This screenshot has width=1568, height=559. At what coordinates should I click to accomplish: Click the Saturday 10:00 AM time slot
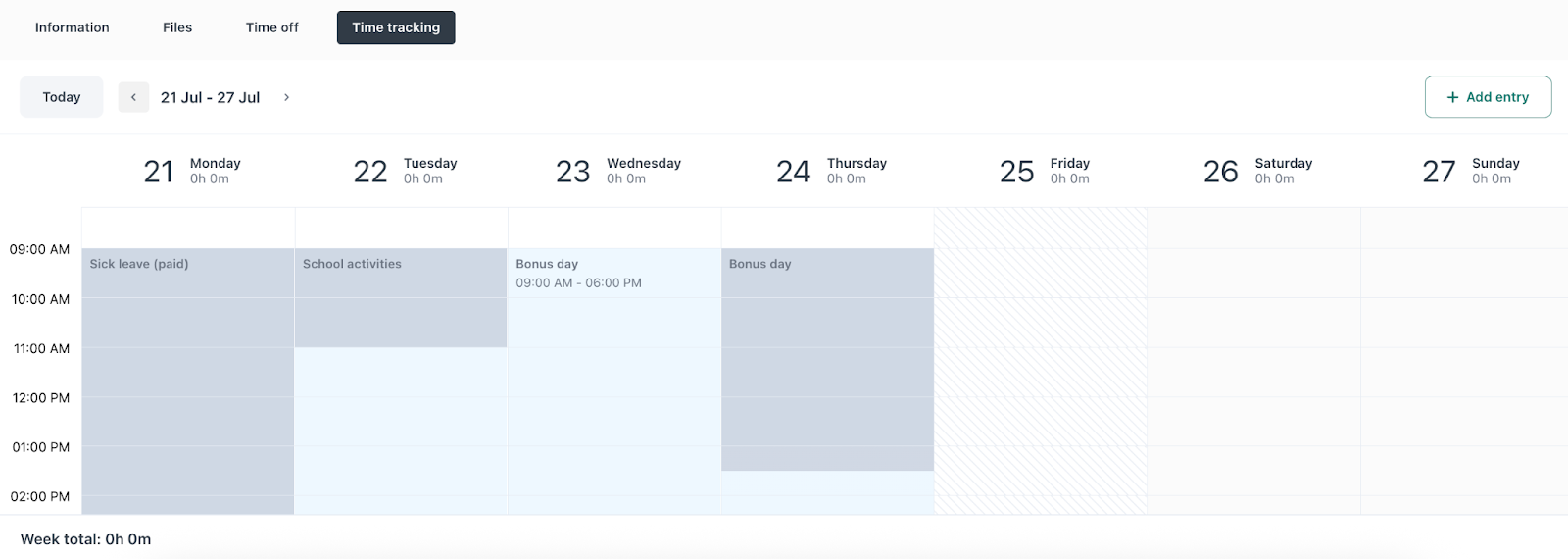point(1253,323)
